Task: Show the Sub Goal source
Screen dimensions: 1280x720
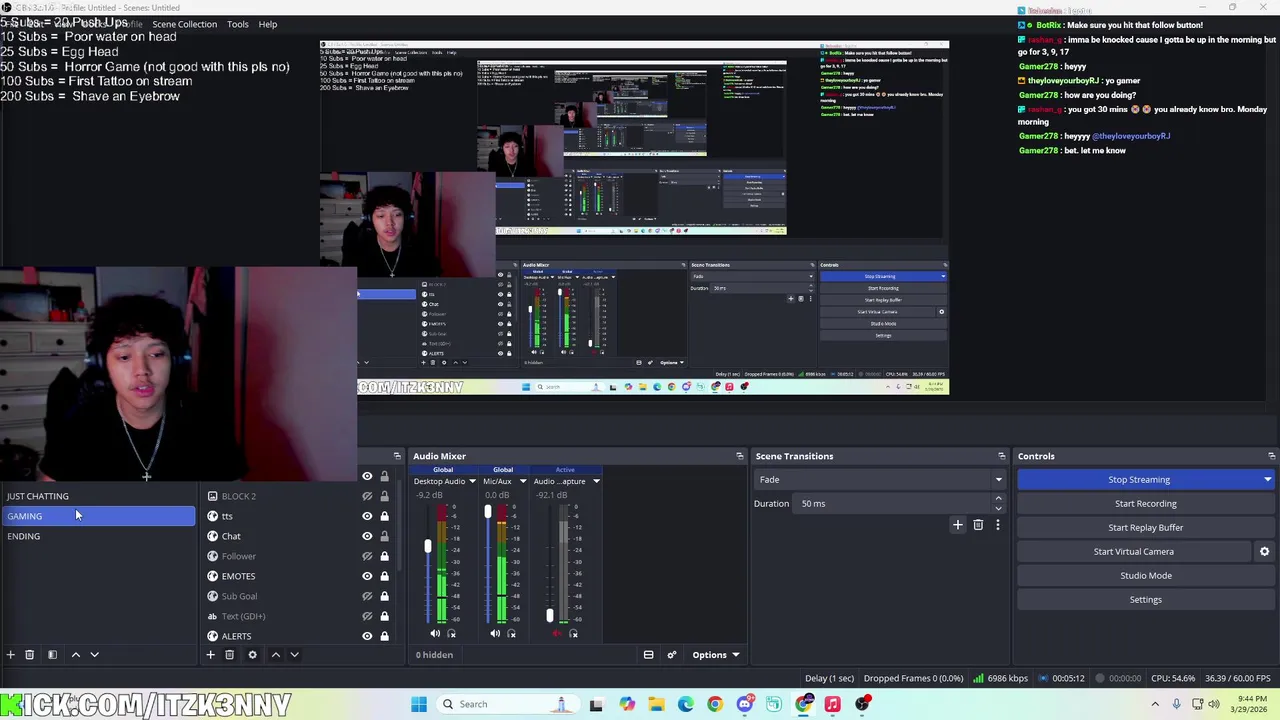Action: coord(367,596)
